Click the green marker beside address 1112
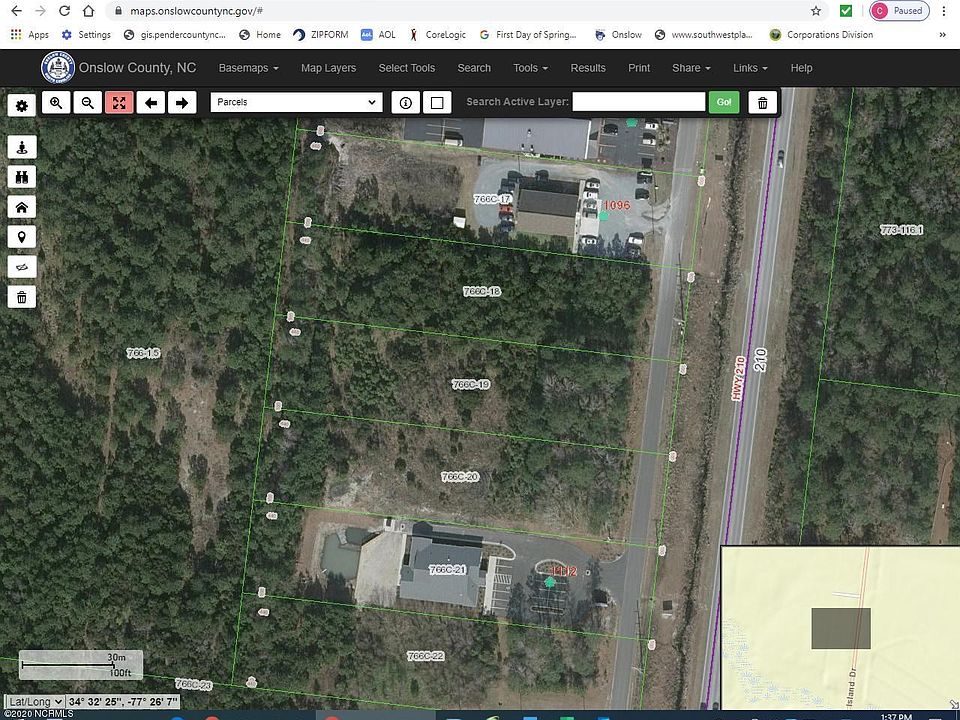Viewport: 960px width, 720px height. pyautogui.click(x=550, y=582)
